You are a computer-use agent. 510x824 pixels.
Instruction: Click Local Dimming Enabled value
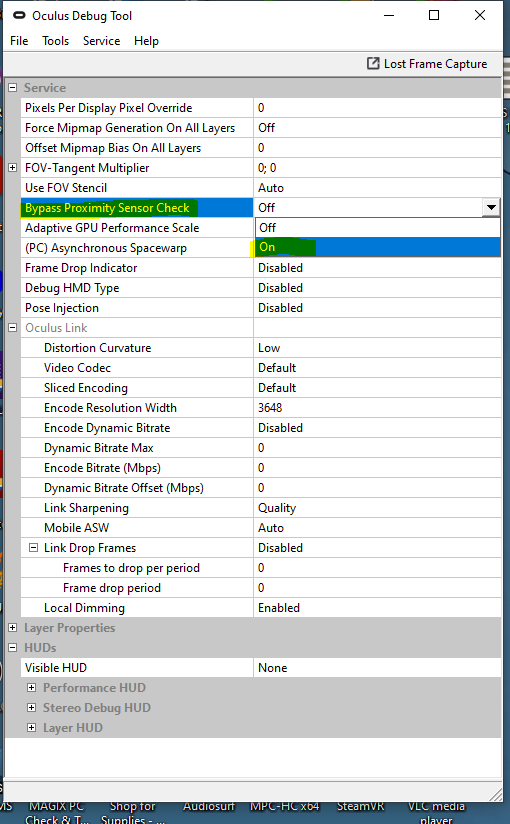[377, 607]
